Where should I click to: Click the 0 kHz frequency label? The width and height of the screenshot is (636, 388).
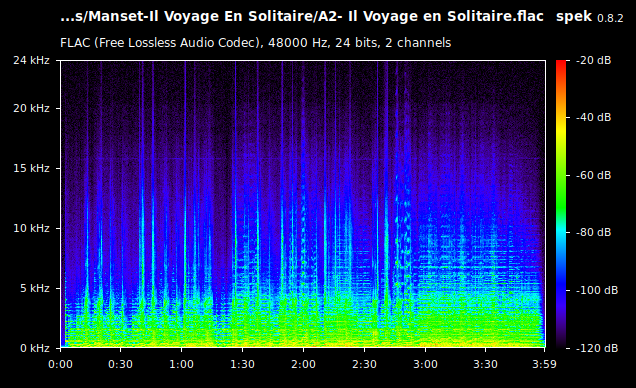(35, 348)
